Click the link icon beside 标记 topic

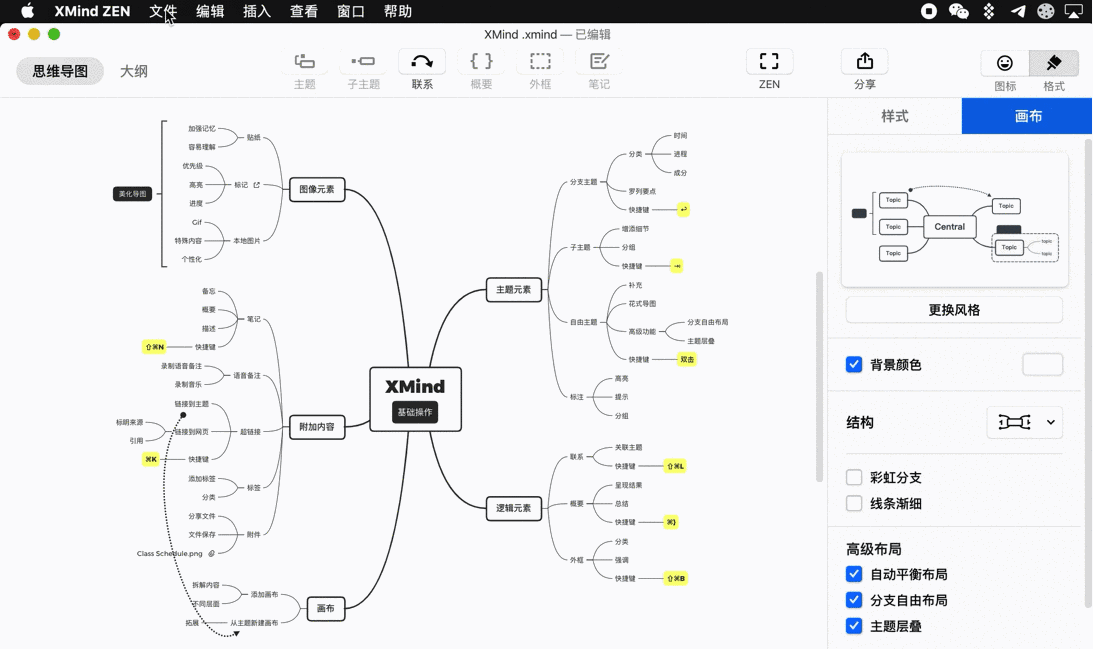pos(257,185)
